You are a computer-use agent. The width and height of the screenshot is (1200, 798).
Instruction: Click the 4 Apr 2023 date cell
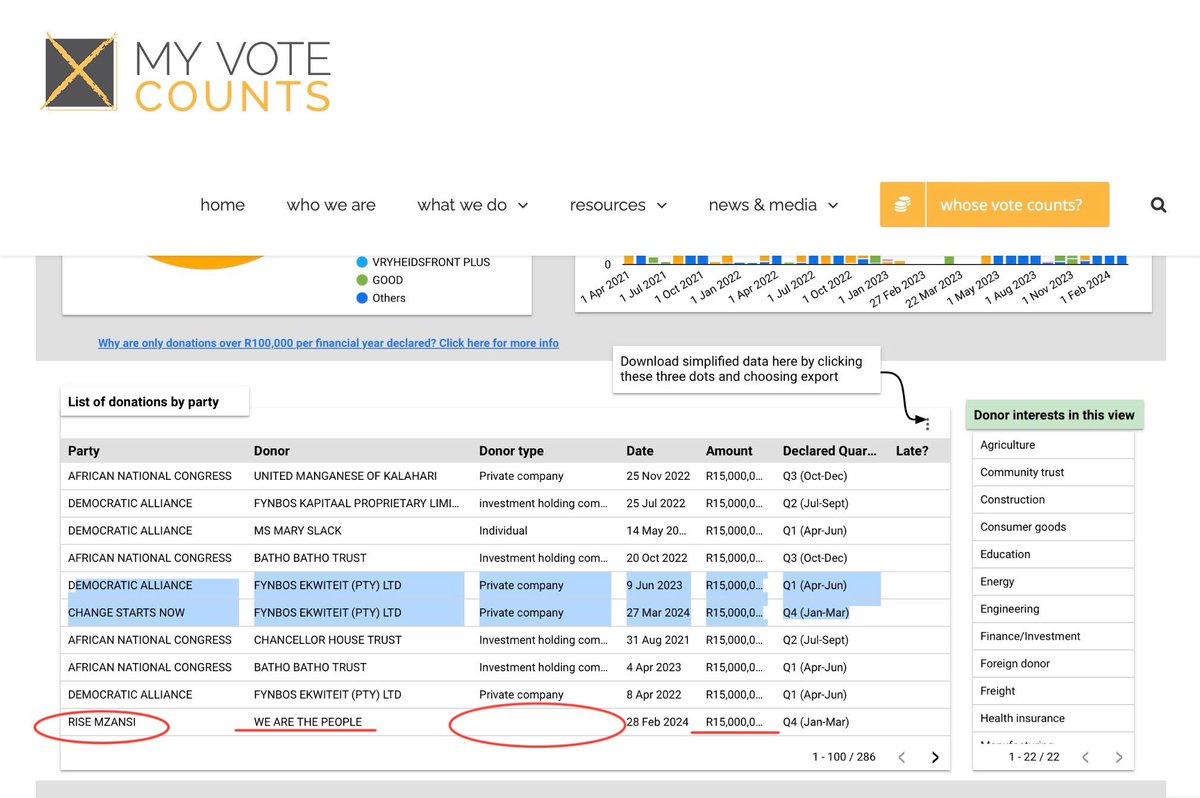(x=654, y=667)
